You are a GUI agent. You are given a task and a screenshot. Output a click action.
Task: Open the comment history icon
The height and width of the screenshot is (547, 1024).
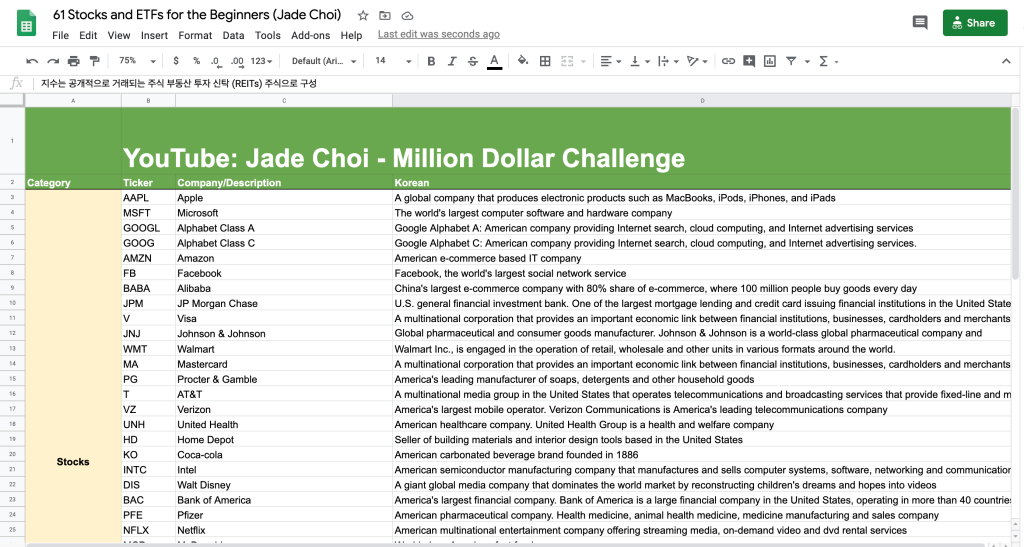[920, 23]
